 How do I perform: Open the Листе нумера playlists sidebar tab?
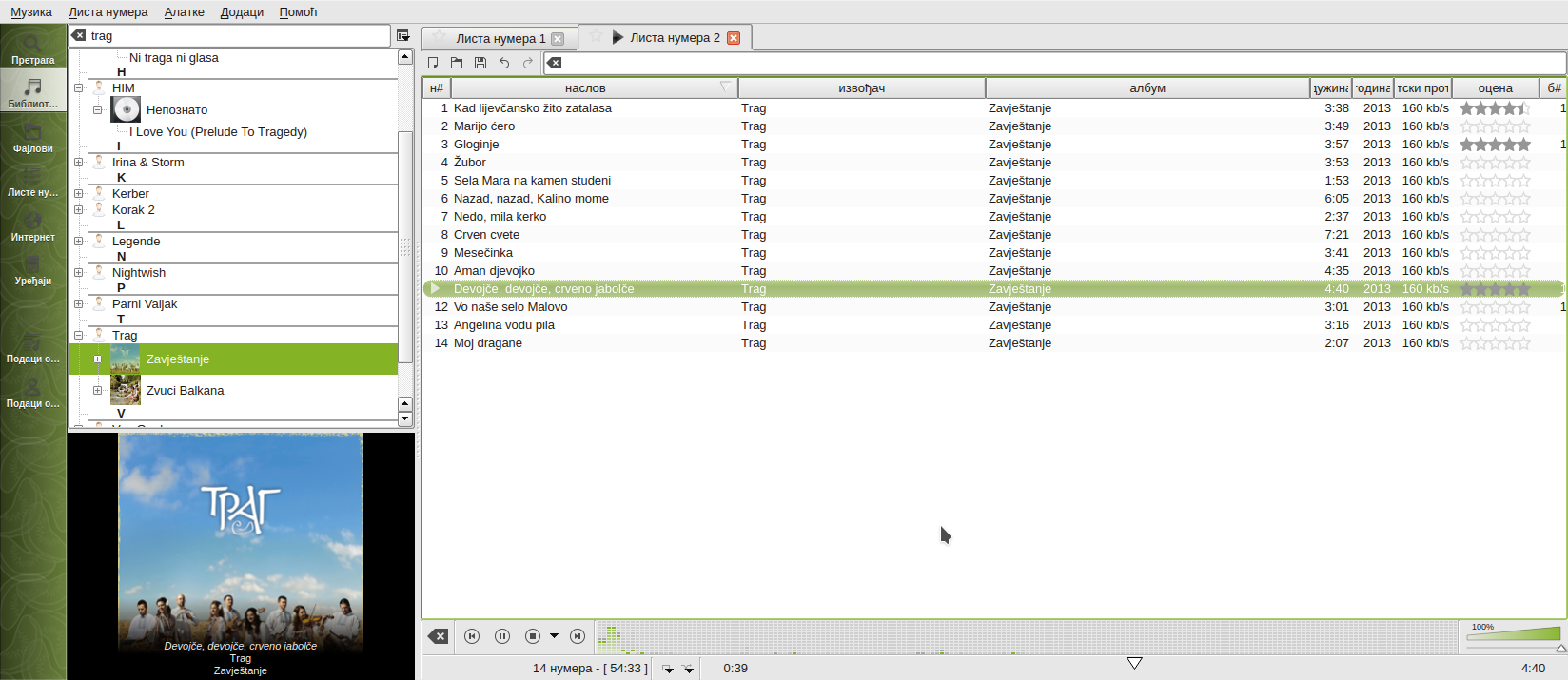click(x=33, y=181)
